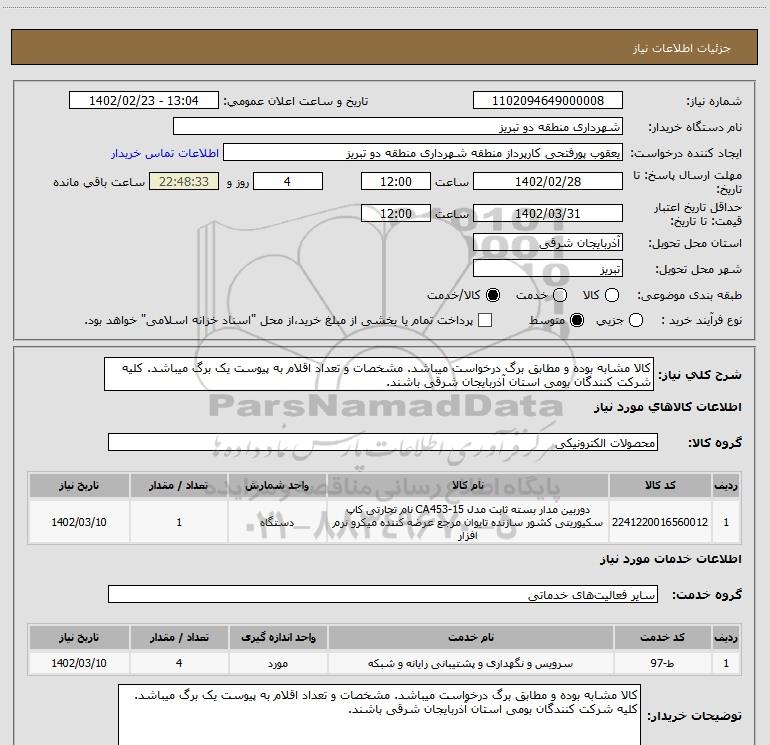Click the service name سرویس و نگهداری و پشتیبانی
This screenshot has width=770, height=745.
tap(470, 663)
